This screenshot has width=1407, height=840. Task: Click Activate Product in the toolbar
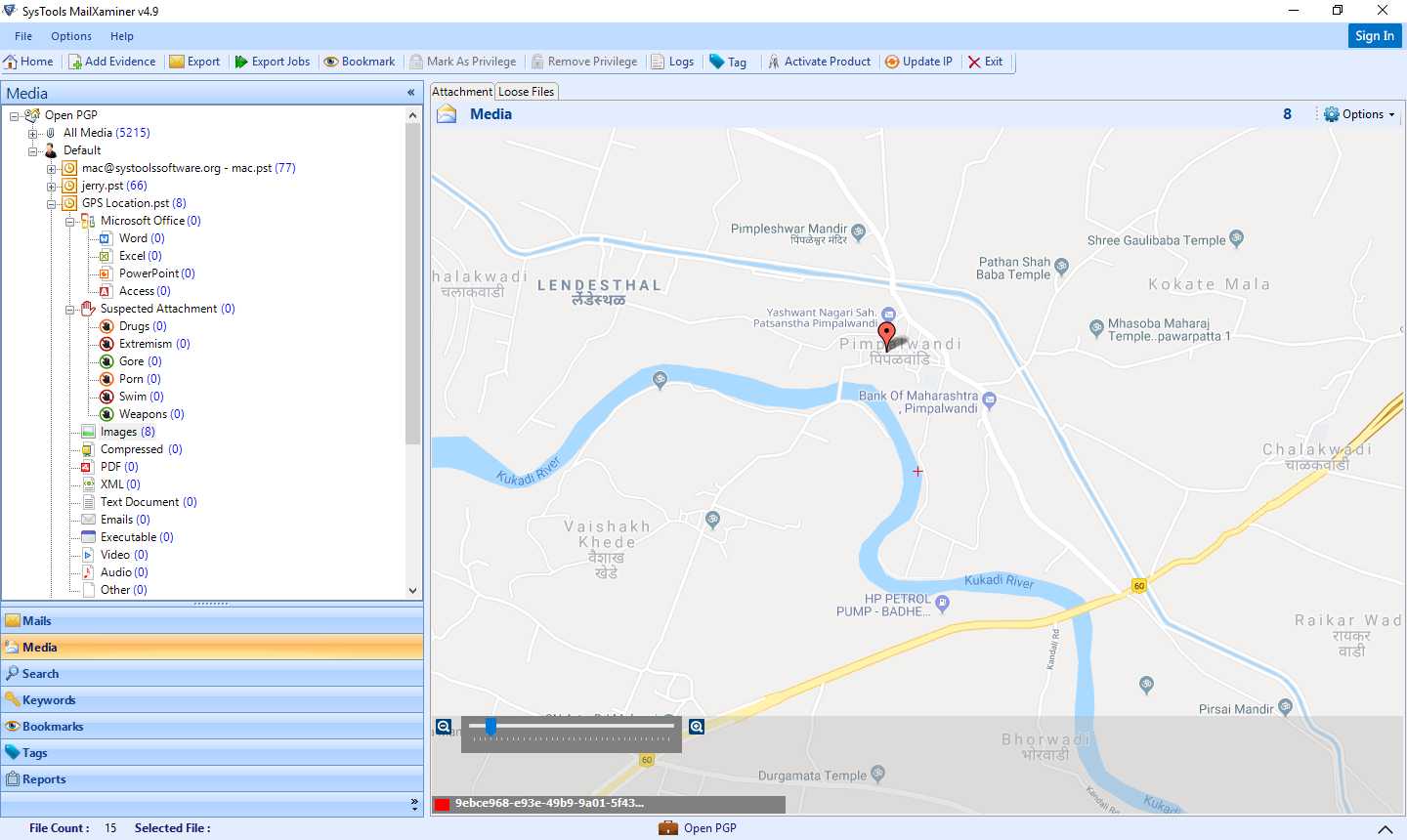[819, 62]
